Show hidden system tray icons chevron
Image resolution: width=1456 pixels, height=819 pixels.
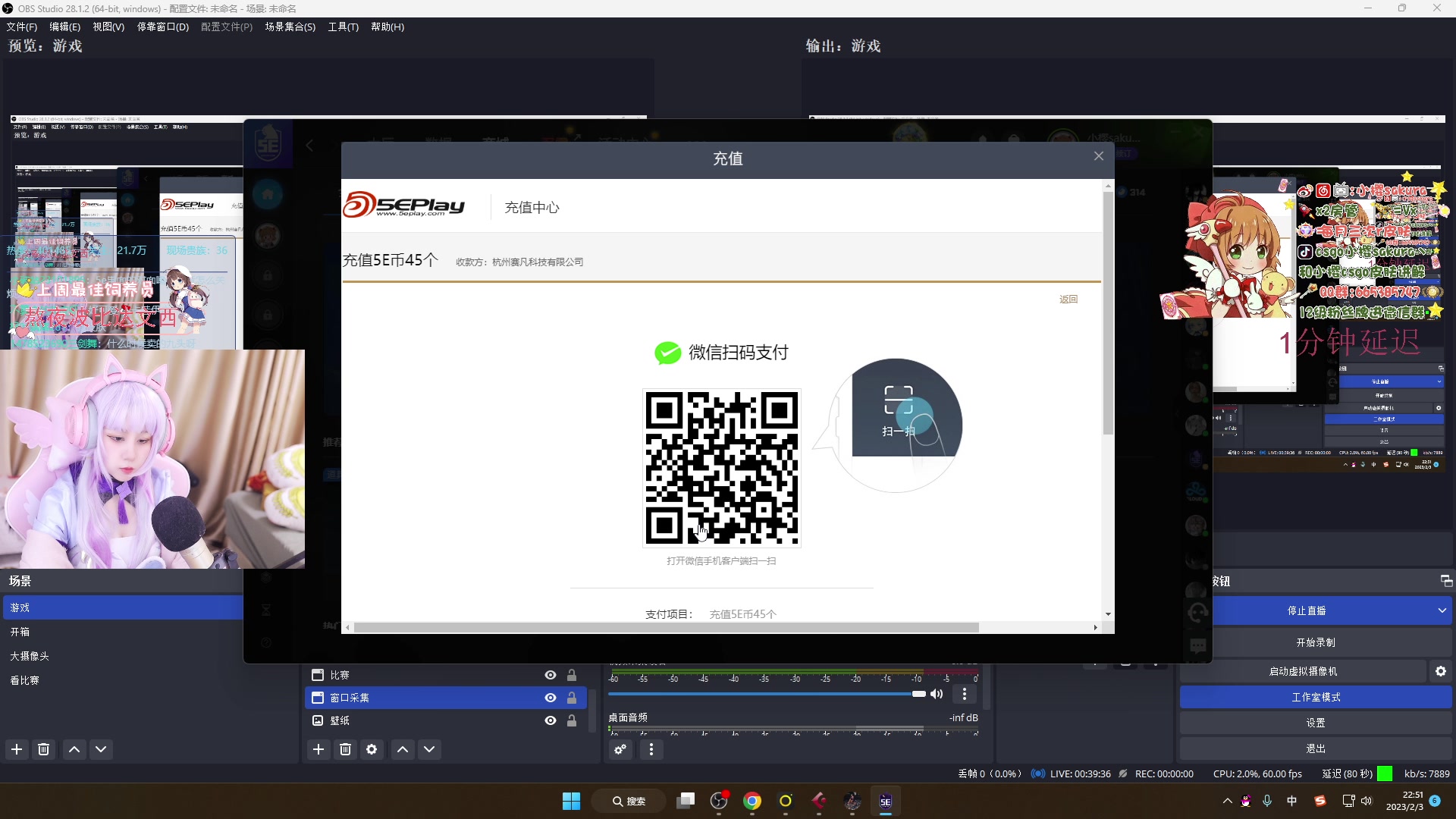pyautogui.click(x=1227, y=801)
